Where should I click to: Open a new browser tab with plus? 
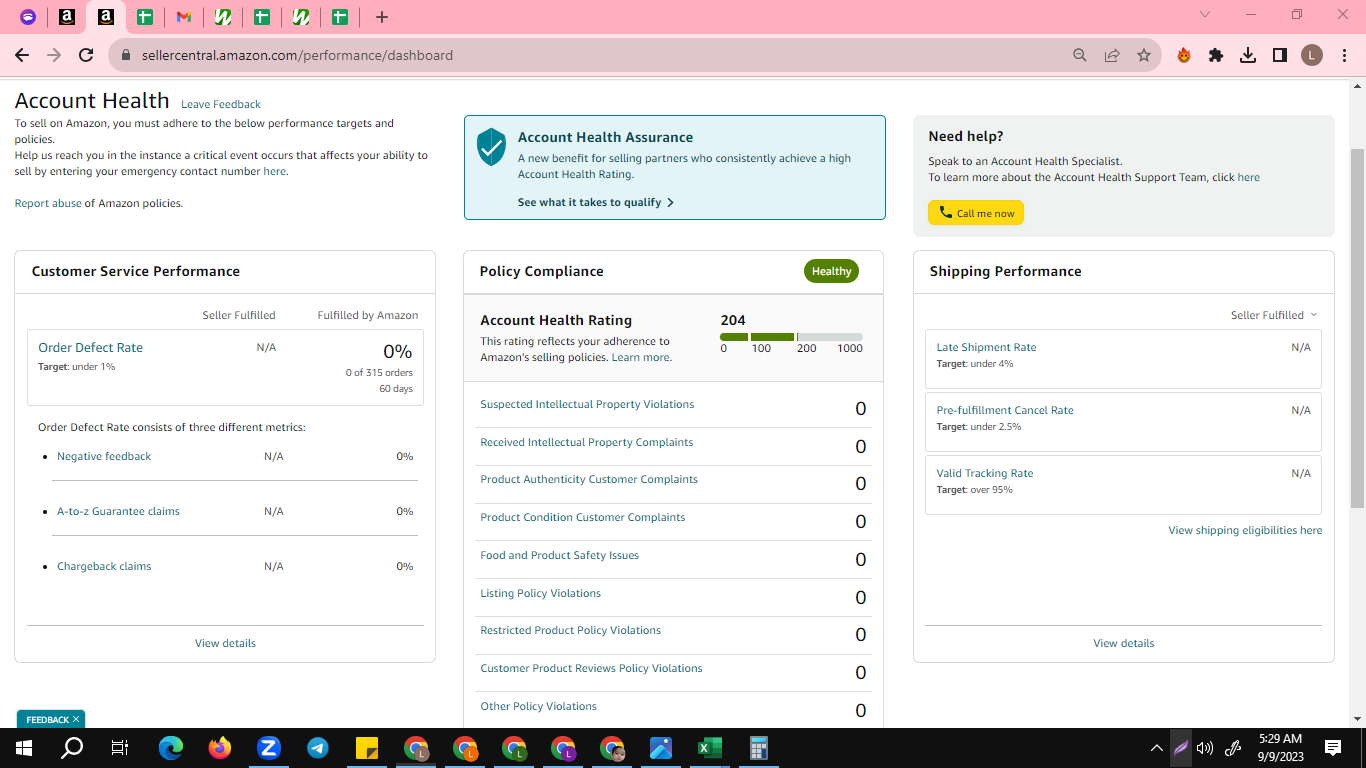tap(382, 17)
